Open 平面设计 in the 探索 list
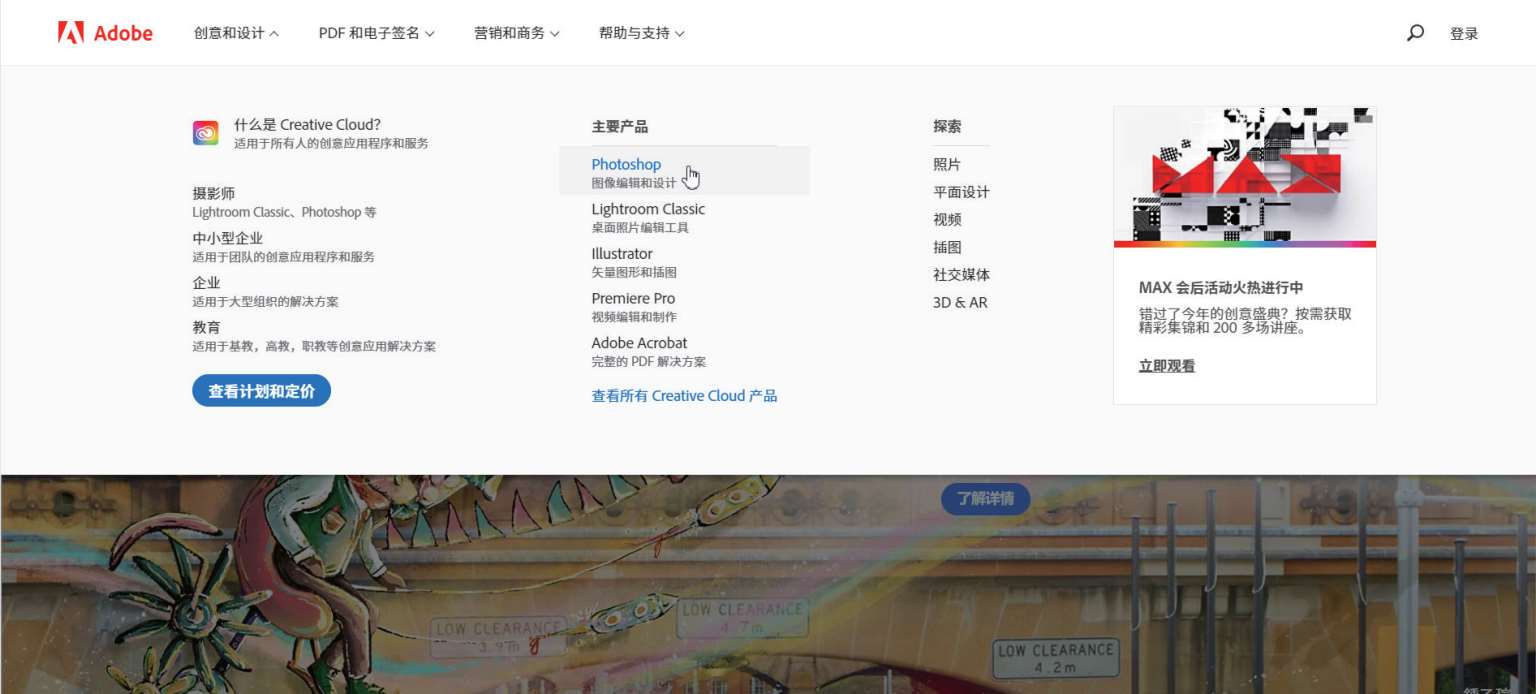This screenshot has height=694, width=1536. point(961,192)
